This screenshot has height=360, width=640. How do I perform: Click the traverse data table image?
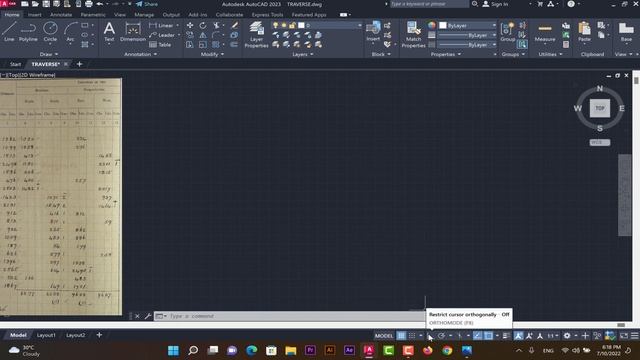pos(61,197)
